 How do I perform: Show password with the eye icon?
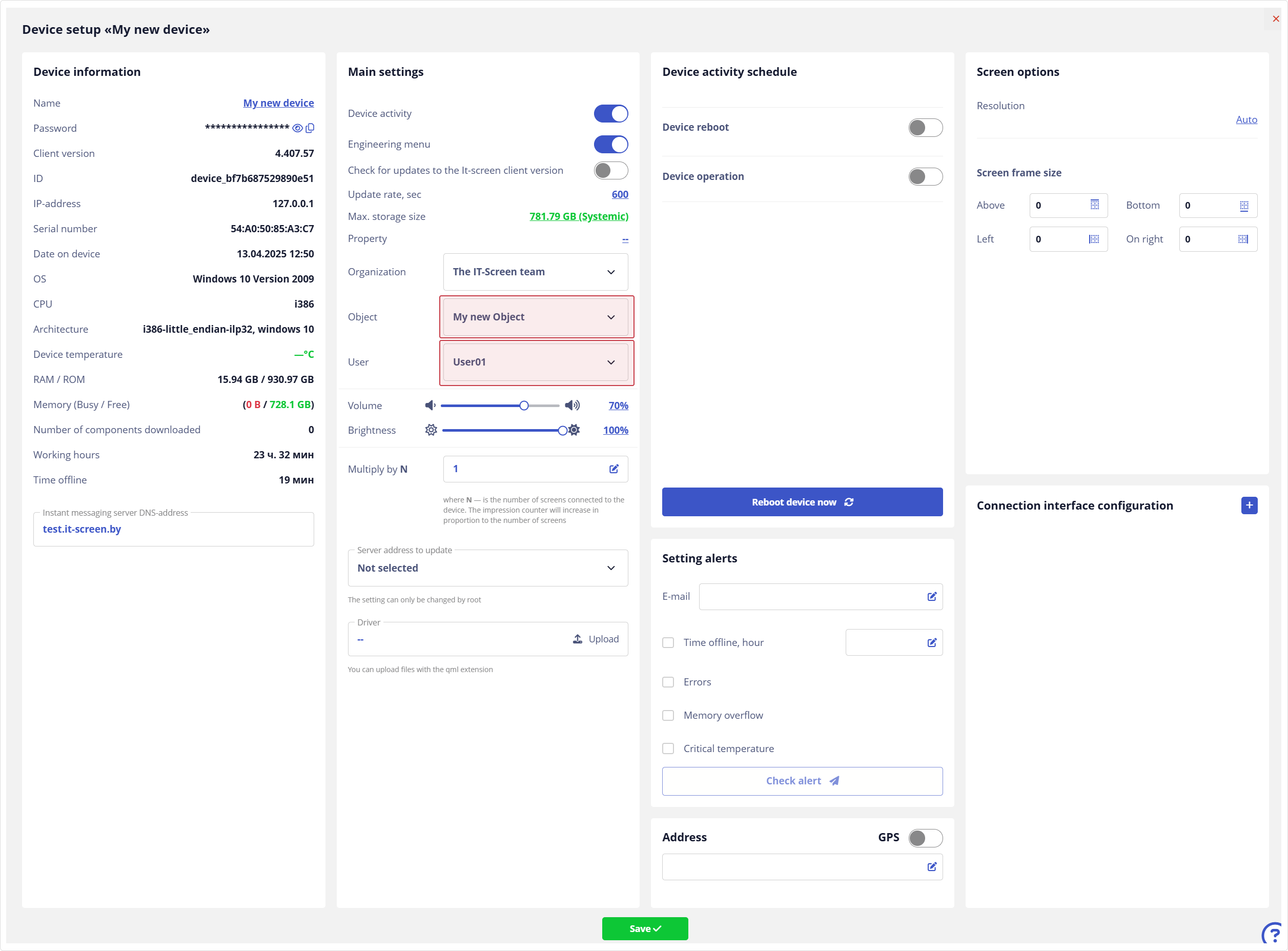(298, 128)
